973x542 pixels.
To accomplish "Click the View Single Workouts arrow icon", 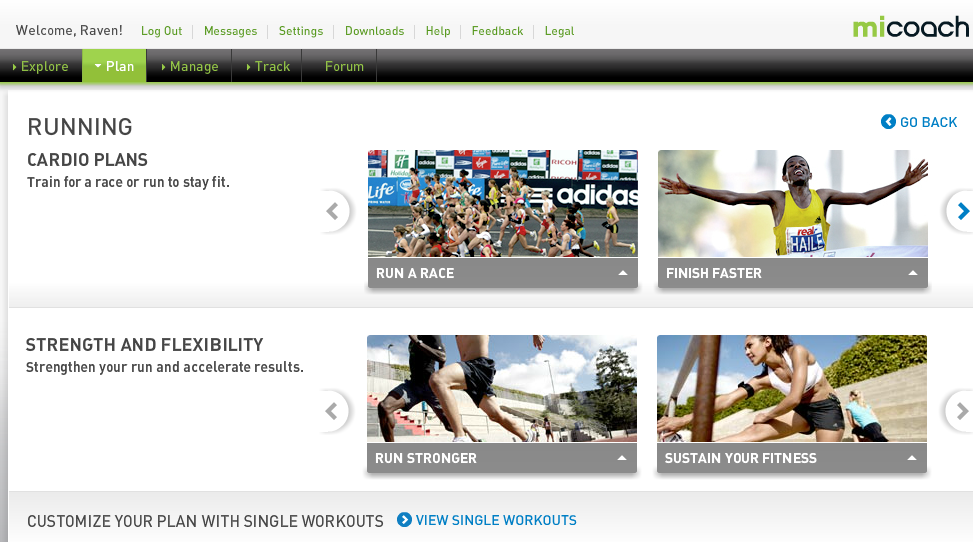I will point(404,520).
